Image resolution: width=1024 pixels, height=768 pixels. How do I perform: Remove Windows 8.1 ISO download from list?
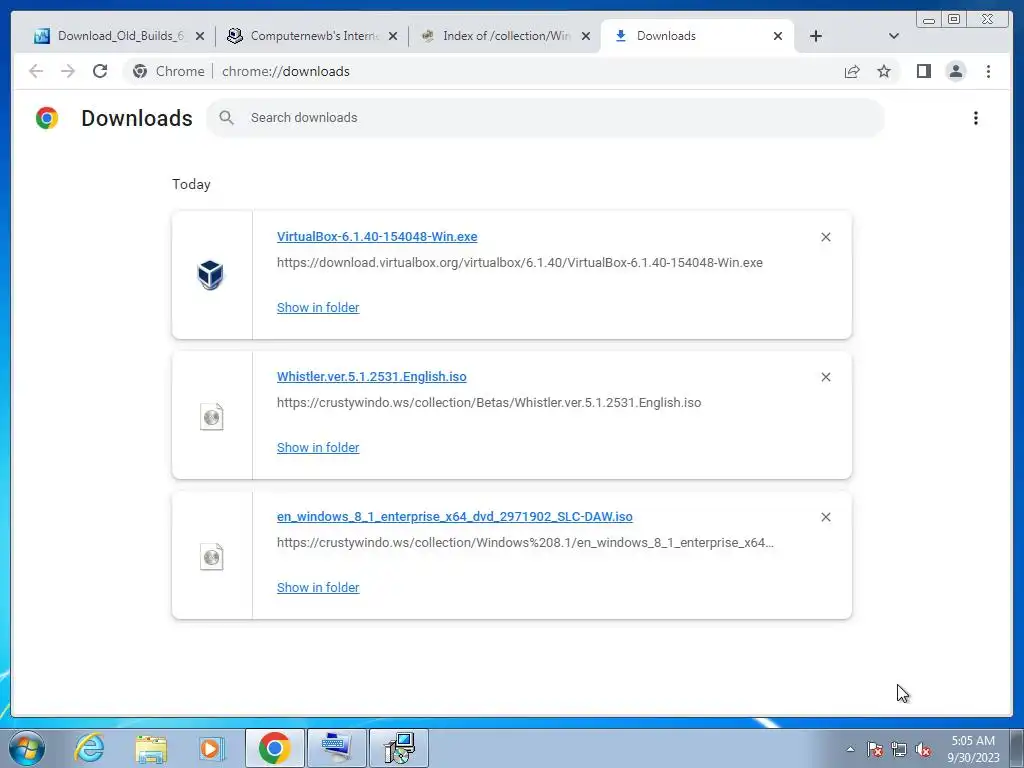(x=825, y=517)
